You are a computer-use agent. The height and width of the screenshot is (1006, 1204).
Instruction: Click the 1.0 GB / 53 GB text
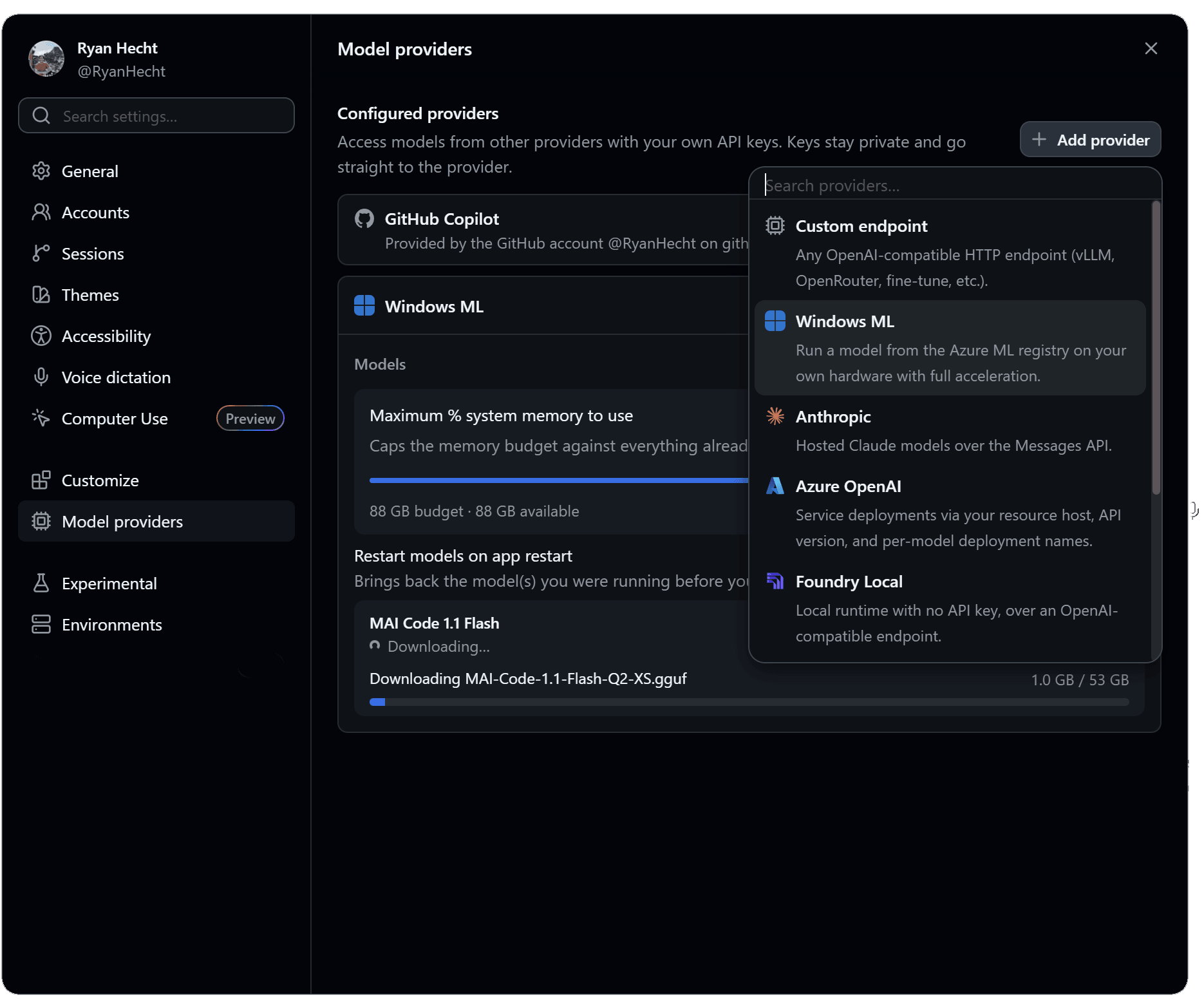tap(1080, 680)
